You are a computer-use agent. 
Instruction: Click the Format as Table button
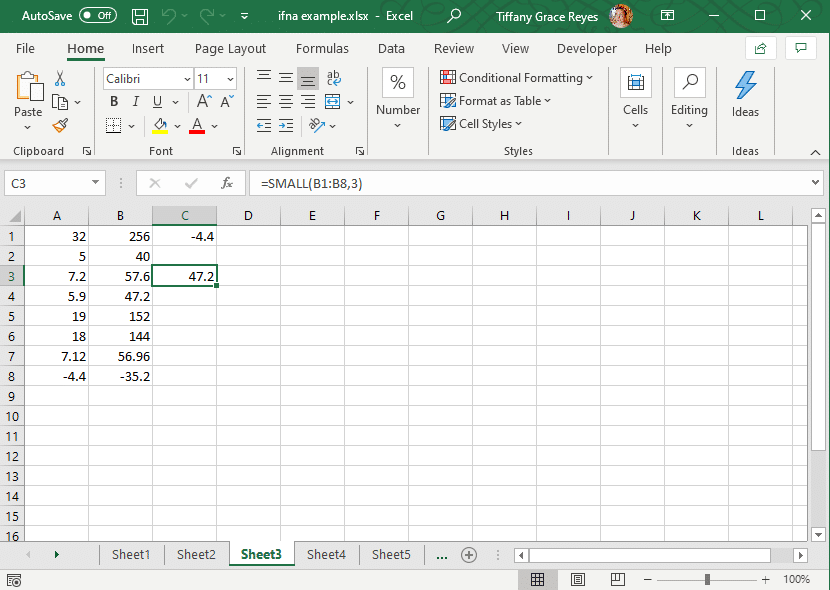tap(496, 101)
